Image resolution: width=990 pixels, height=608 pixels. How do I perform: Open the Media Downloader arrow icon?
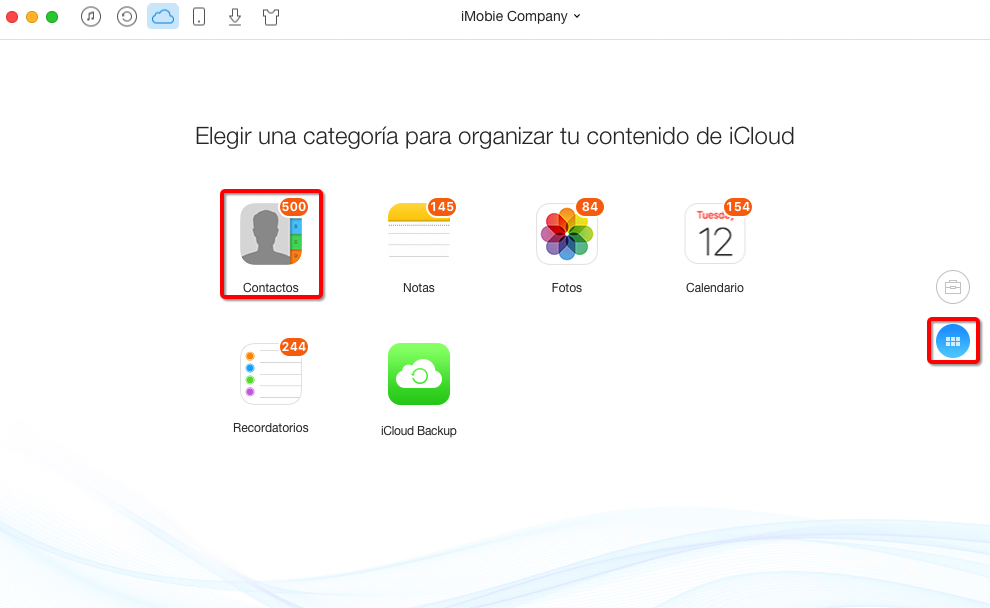[x=235, y=16]
